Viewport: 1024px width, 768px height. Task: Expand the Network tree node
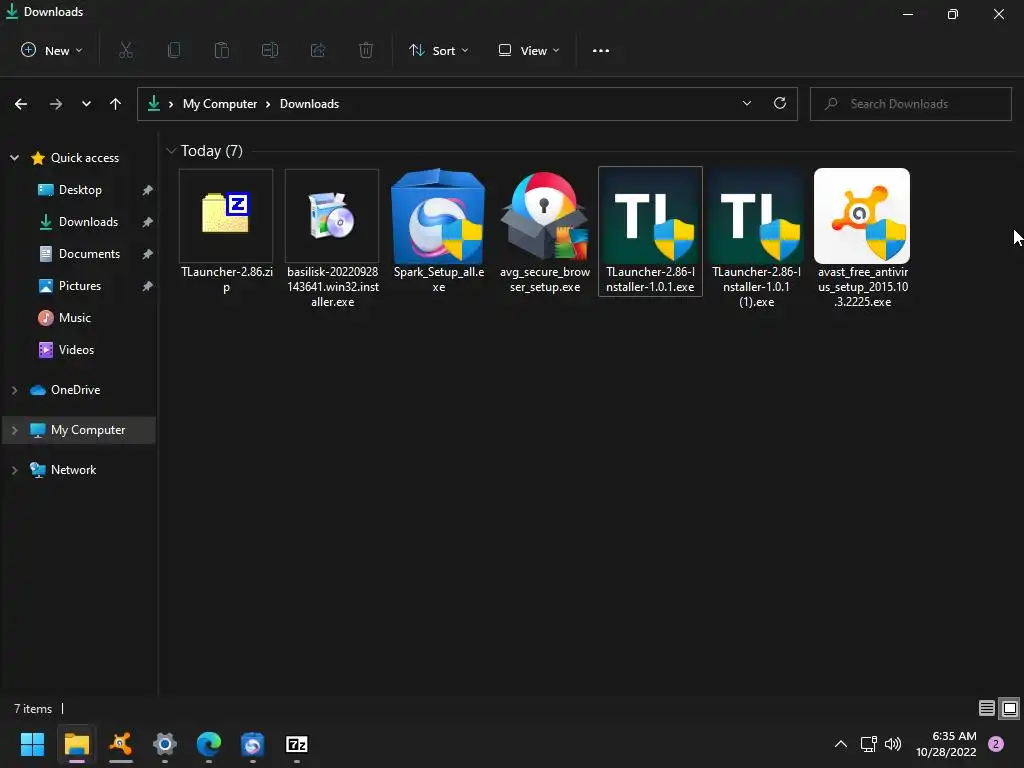14,470
